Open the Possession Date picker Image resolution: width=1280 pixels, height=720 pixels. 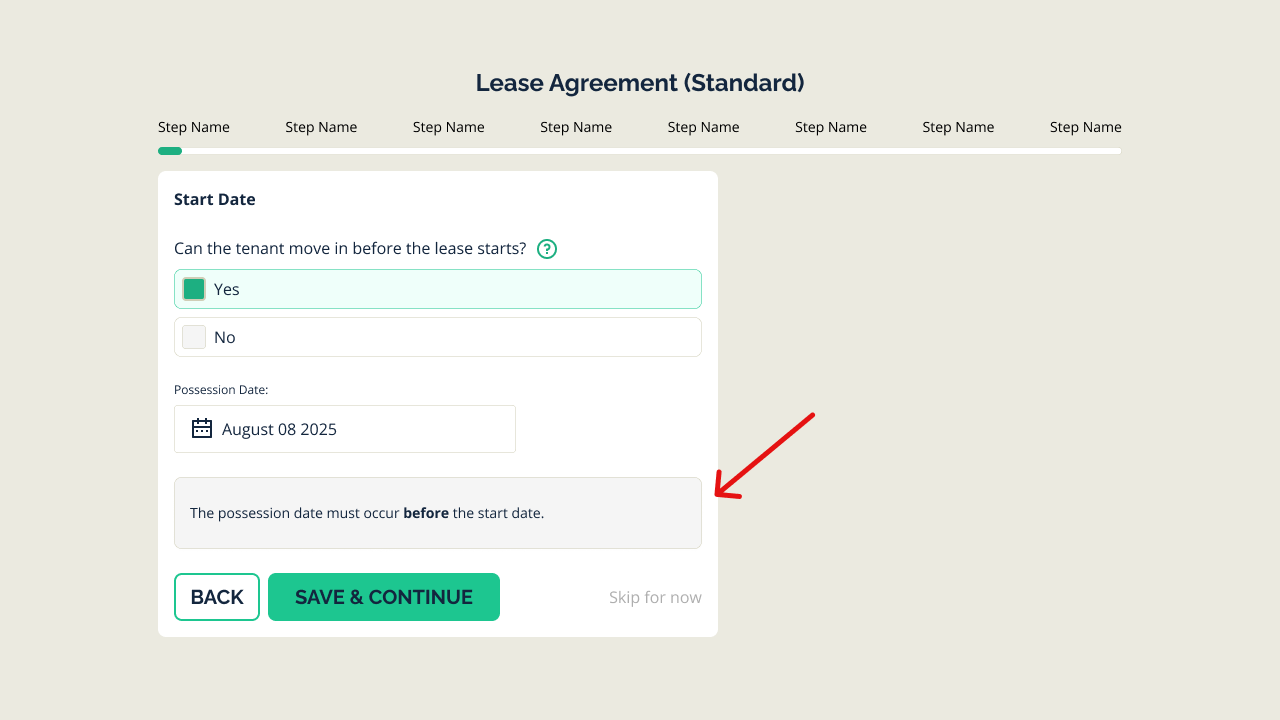point(345,428)
